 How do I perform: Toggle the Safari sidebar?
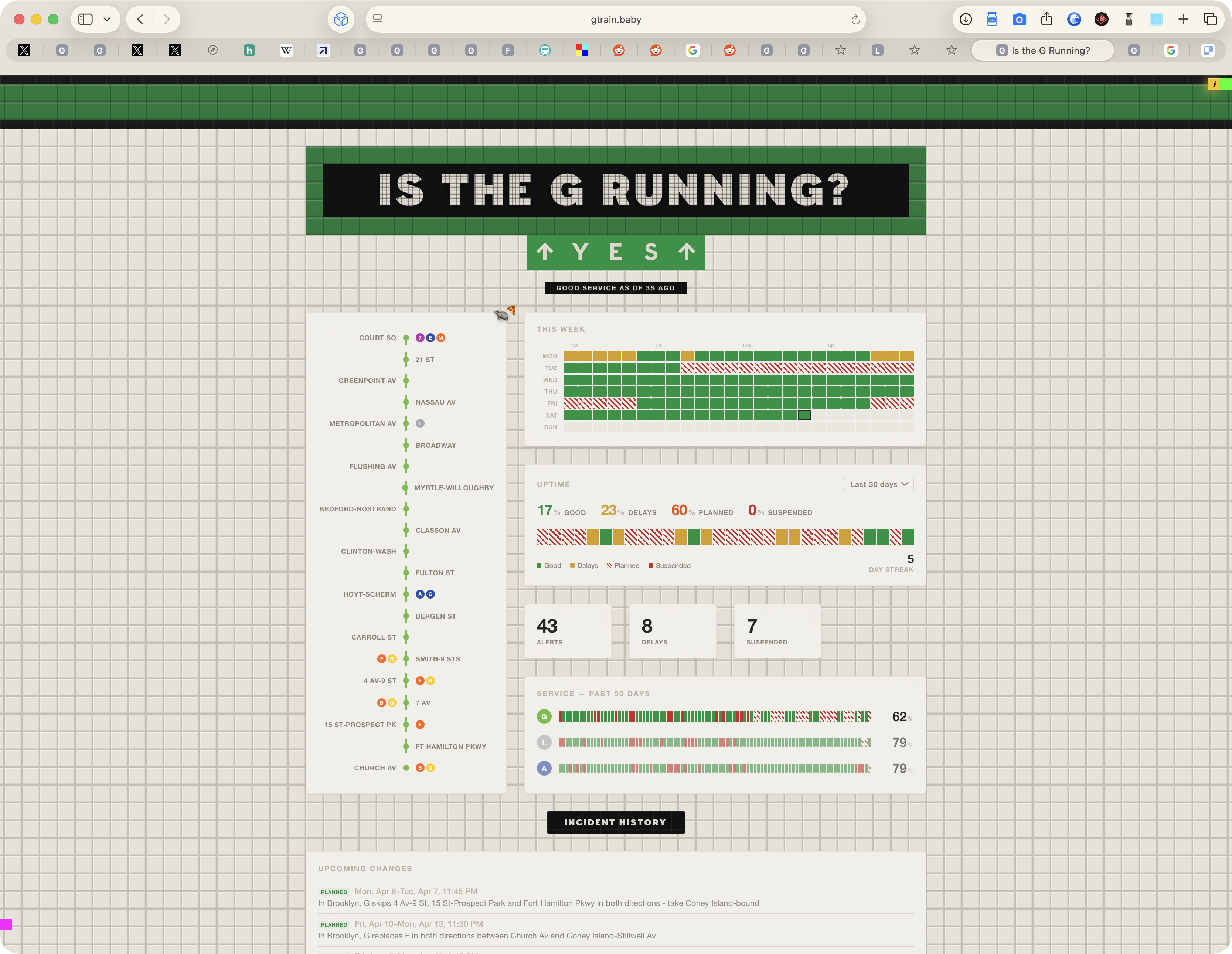tap(85, 19)
